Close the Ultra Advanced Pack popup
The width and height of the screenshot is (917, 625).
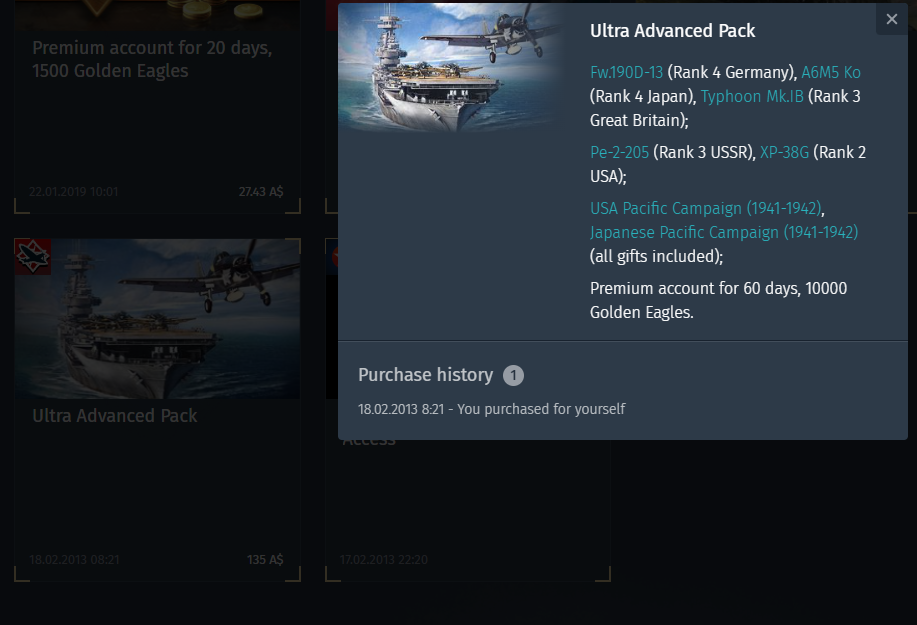point(891,19)
